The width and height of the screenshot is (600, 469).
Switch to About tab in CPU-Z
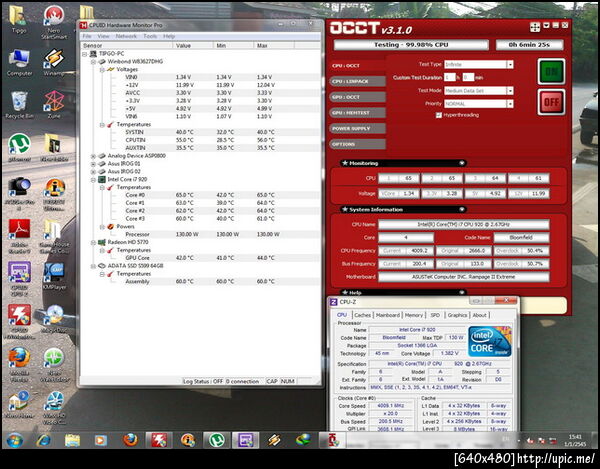[x=479, y=315]
